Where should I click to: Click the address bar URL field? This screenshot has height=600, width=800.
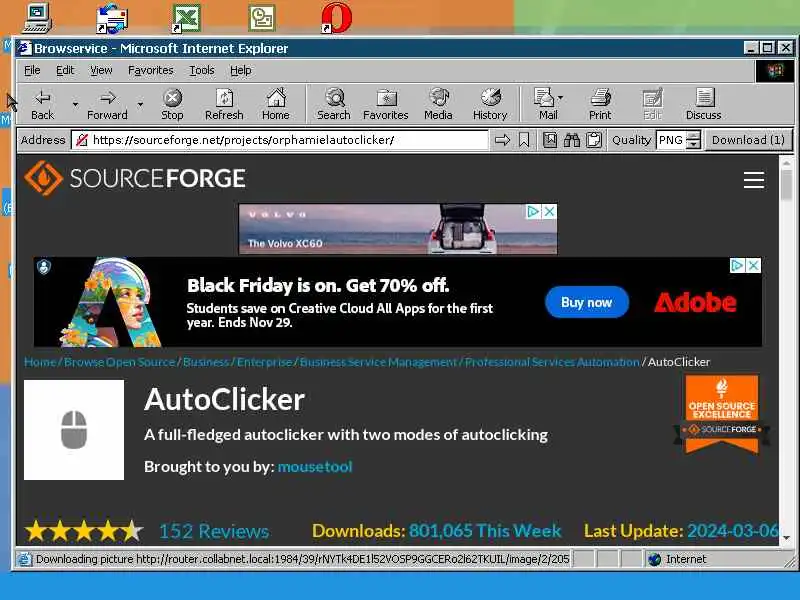click(280, 140)
